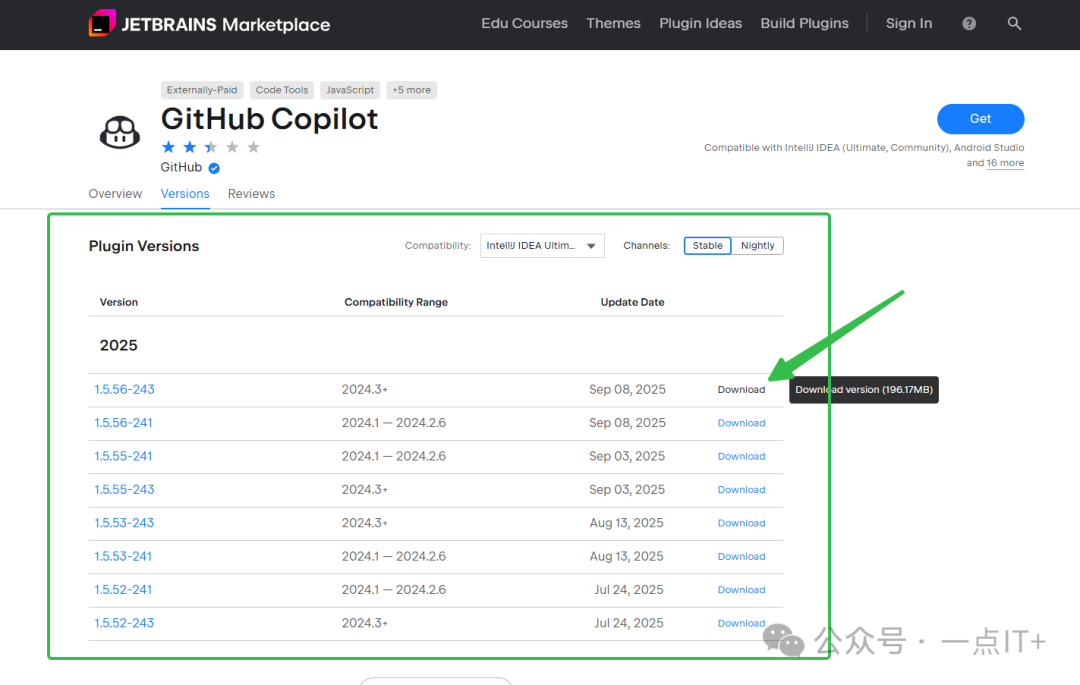This screenshot has height=685, width=1080.
Task: Open the search magnifier icon
Action: point(1014,23)
